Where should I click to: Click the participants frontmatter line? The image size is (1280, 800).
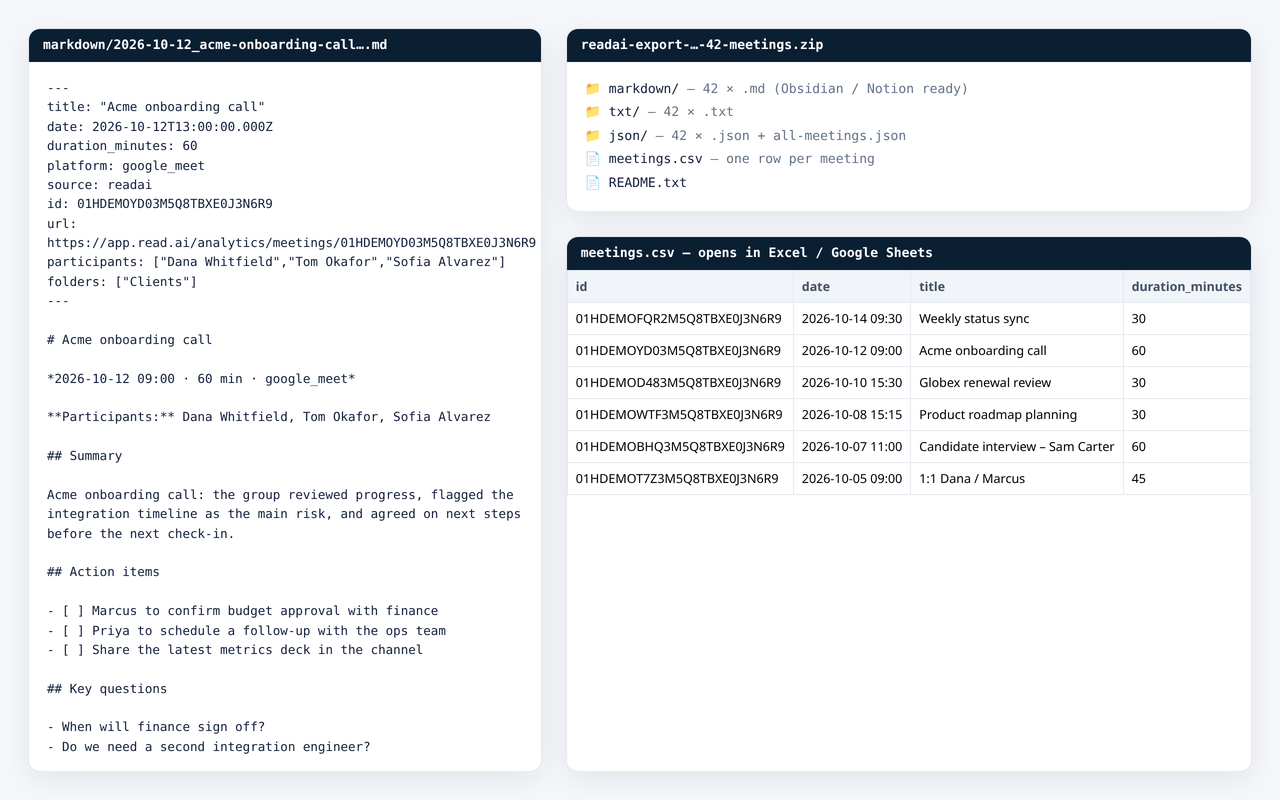click(276, 262)
